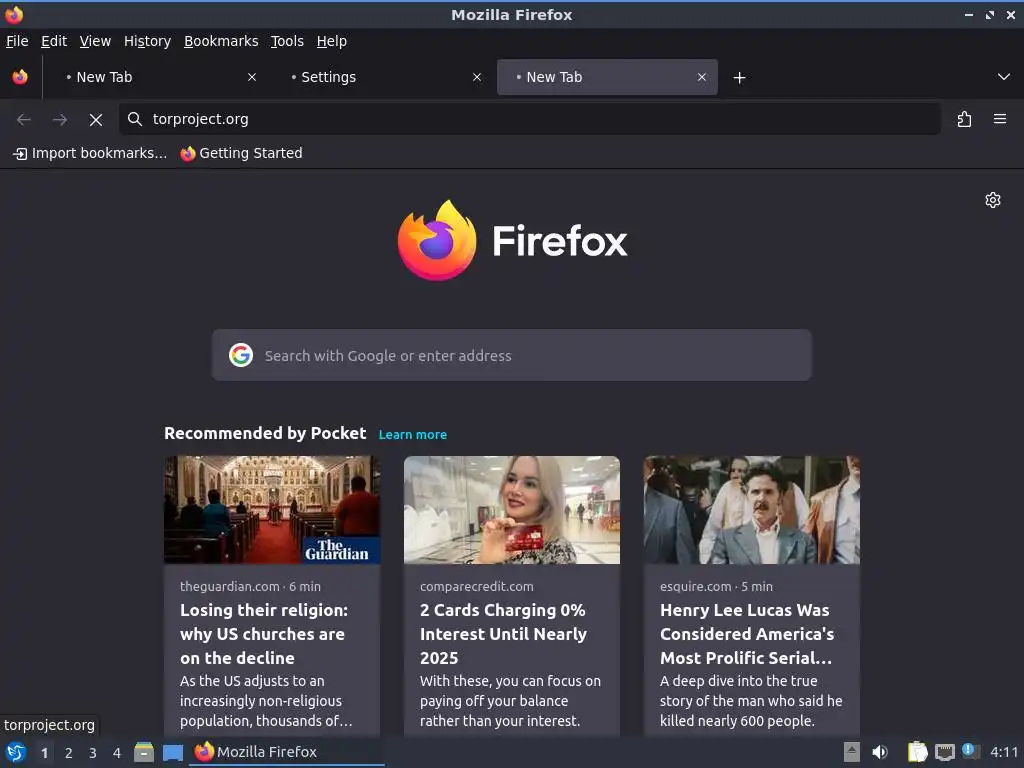Select the active New Tab tab
Image resolution: width=1024 pixels, height=768 pixels.
tap(607, 77)
